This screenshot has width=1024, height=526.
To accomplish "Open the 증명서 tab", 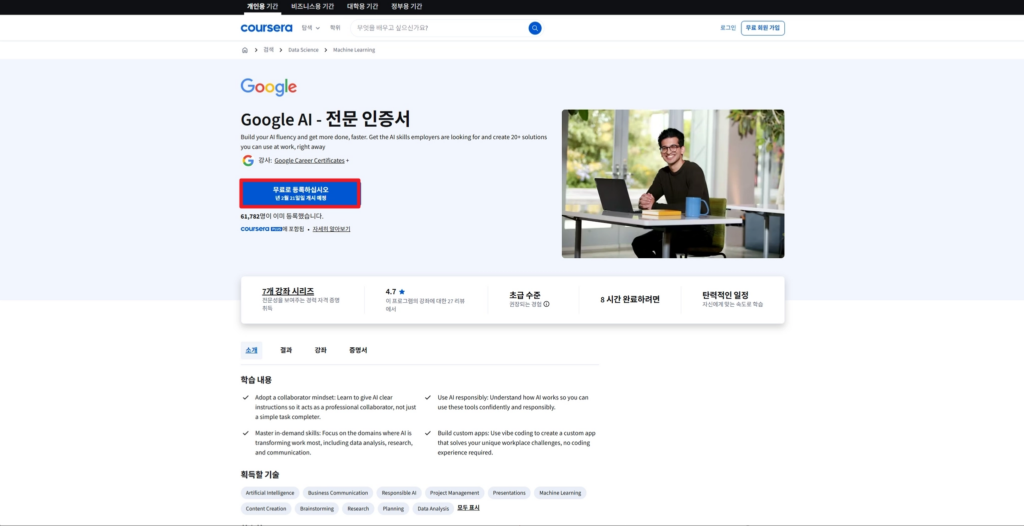I will (358, 350).
